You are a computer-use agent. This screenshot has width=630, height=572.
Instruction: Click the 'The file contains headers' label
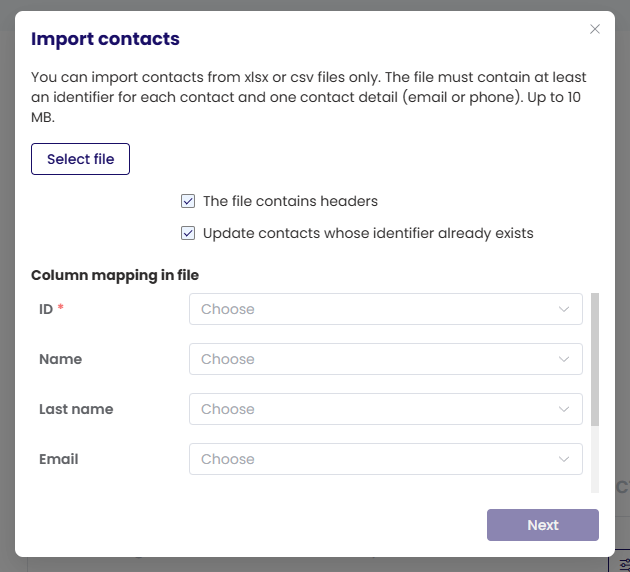(x=290, y=201)
